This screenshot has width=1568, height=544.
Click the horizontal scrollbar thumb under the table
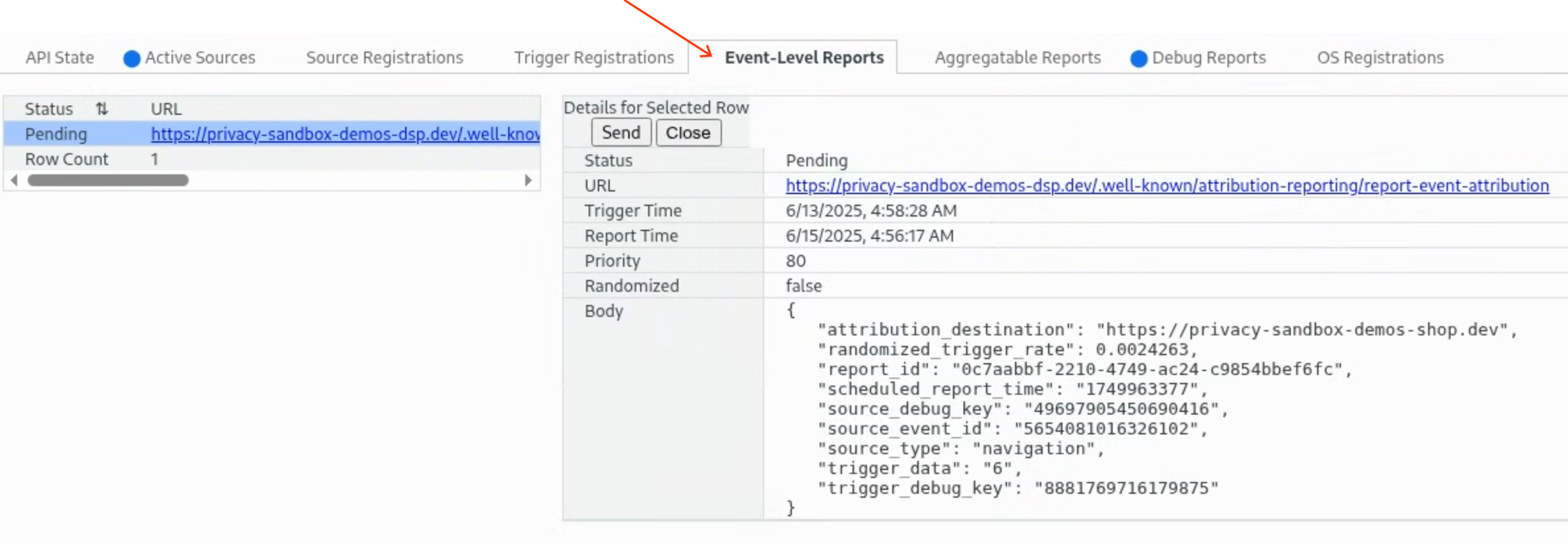(x=108, y=180)
